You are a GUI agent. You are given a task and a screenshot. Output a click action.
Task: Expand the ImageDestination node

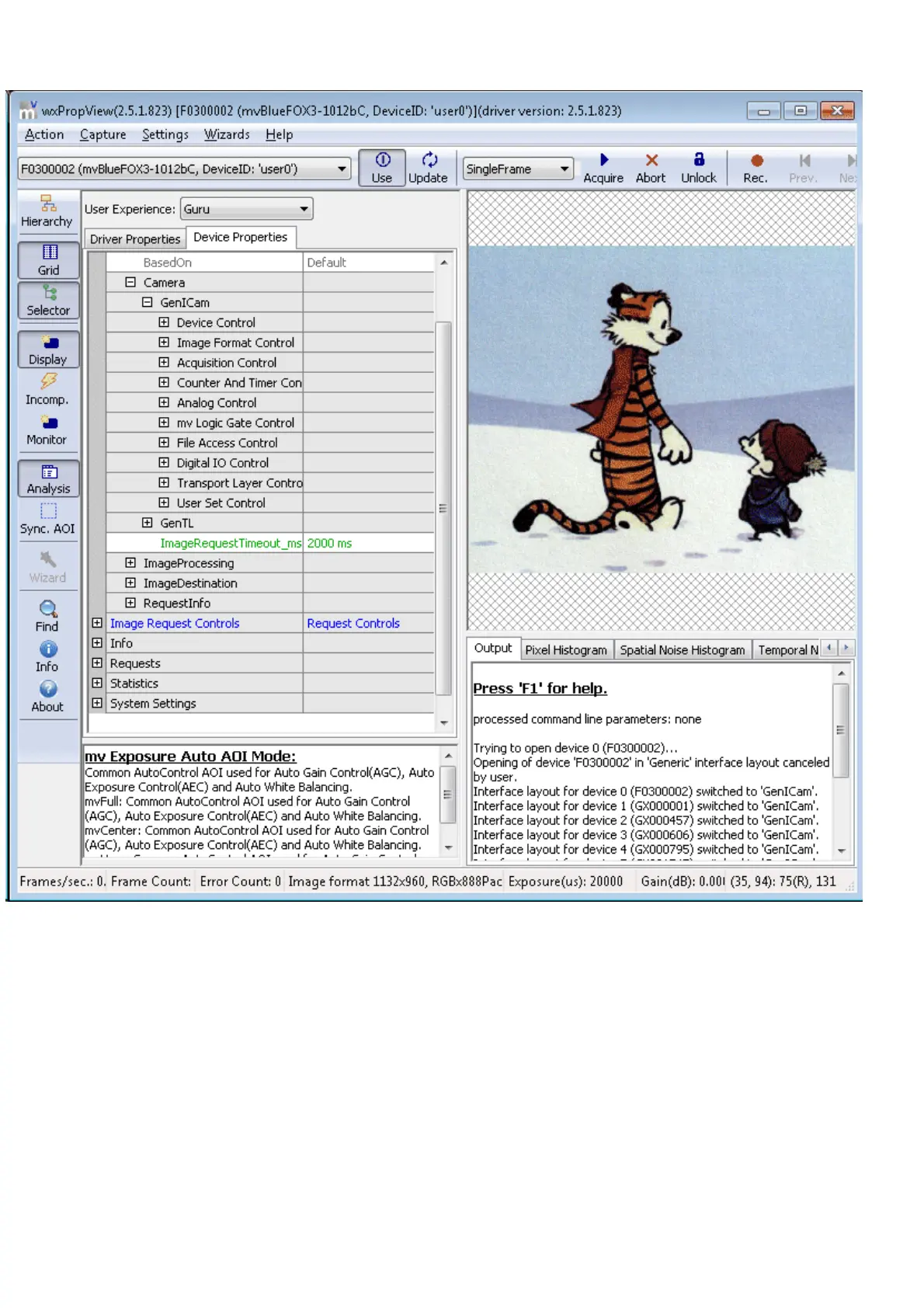[x=130, y=583]
